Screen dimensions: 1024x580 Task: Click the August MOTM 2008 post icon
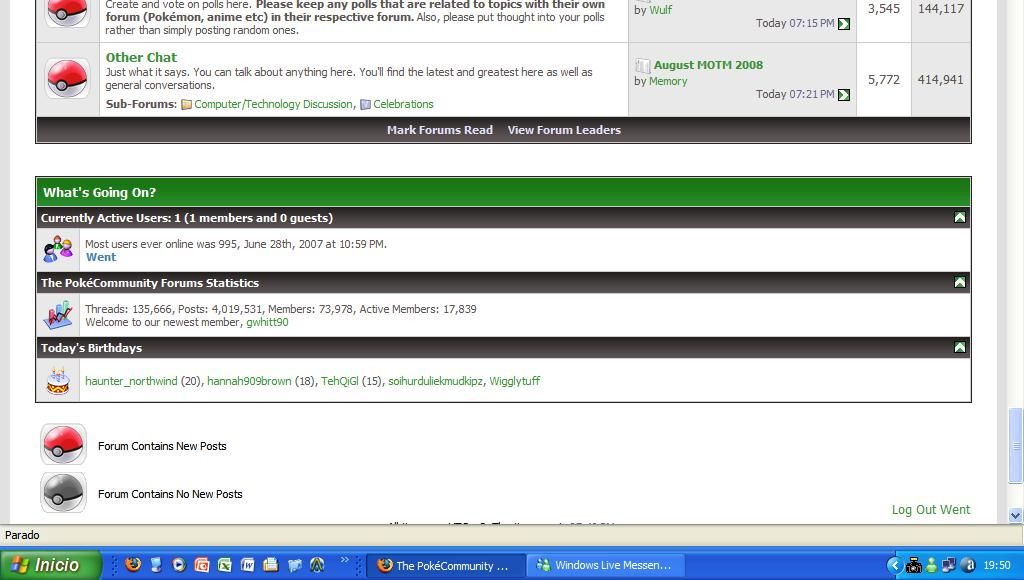[643, 65]
